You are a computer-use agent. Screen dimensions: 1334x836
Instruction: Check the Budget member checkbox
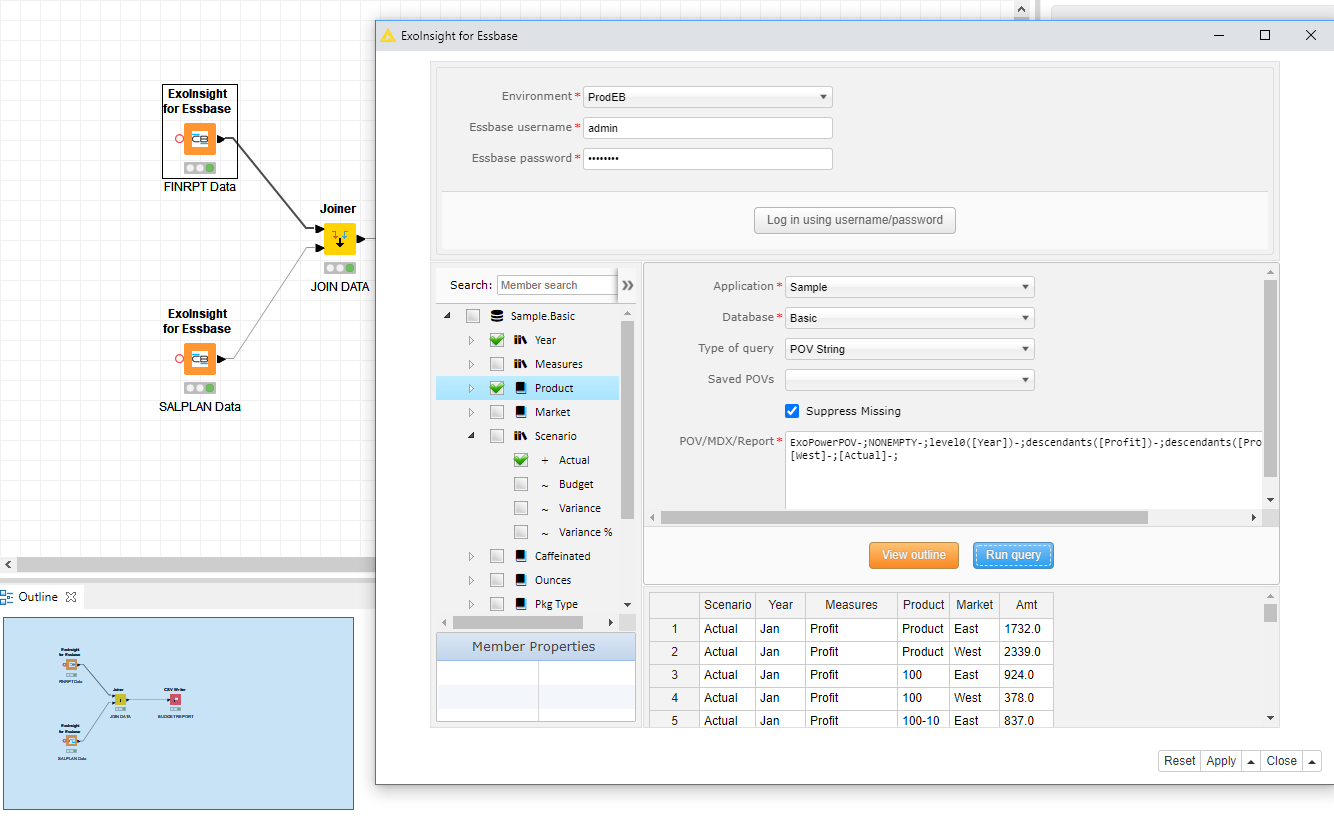pyautogui.click(x=521, y=484)
